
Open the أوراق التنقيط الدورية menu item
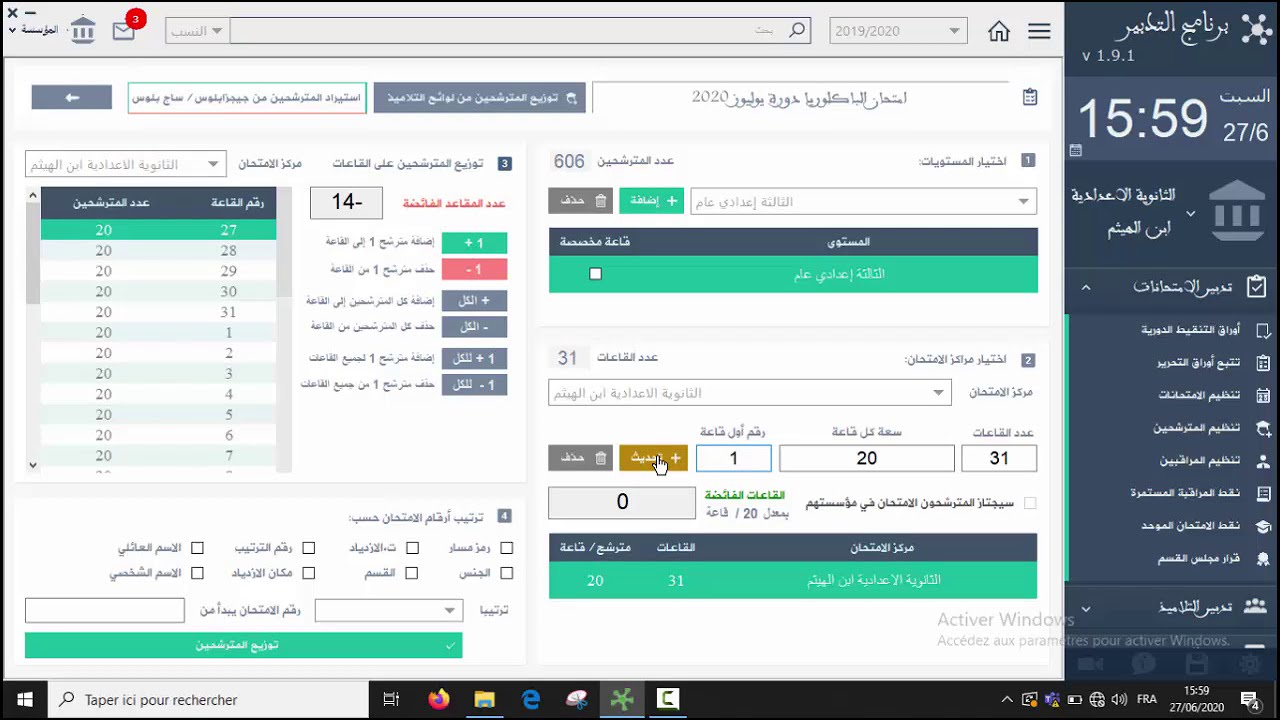click(x=1191, y=330)
